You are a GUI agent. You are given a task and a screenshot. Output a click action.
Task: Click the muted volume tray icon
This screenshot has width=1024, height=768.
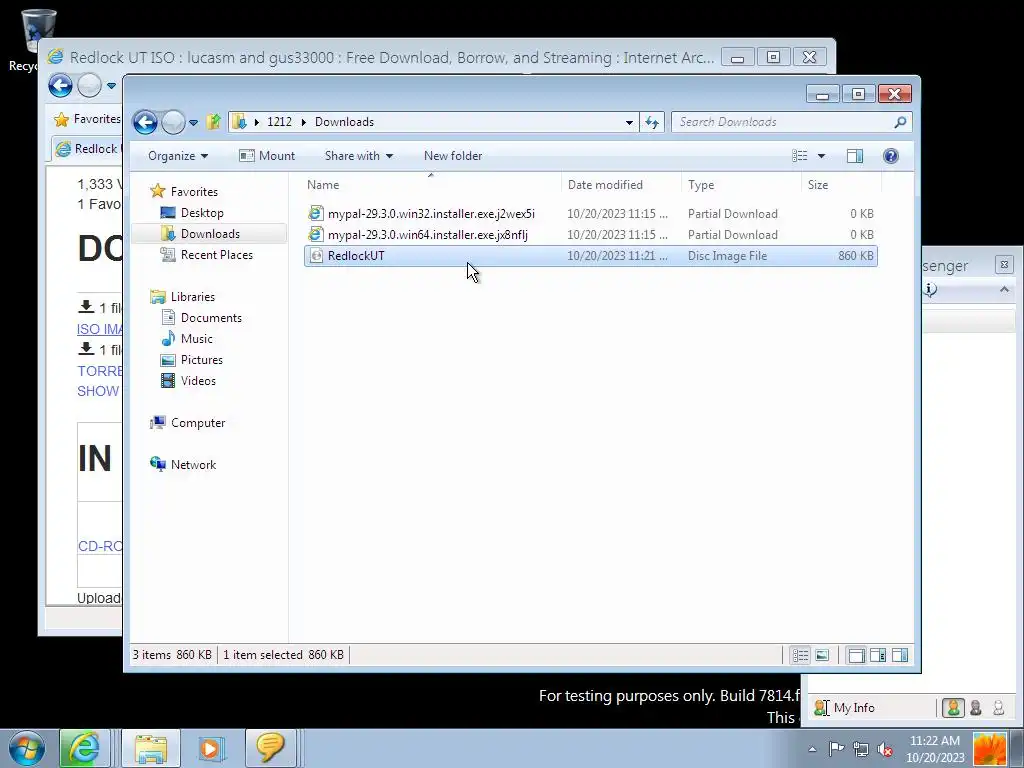(886, 749)
